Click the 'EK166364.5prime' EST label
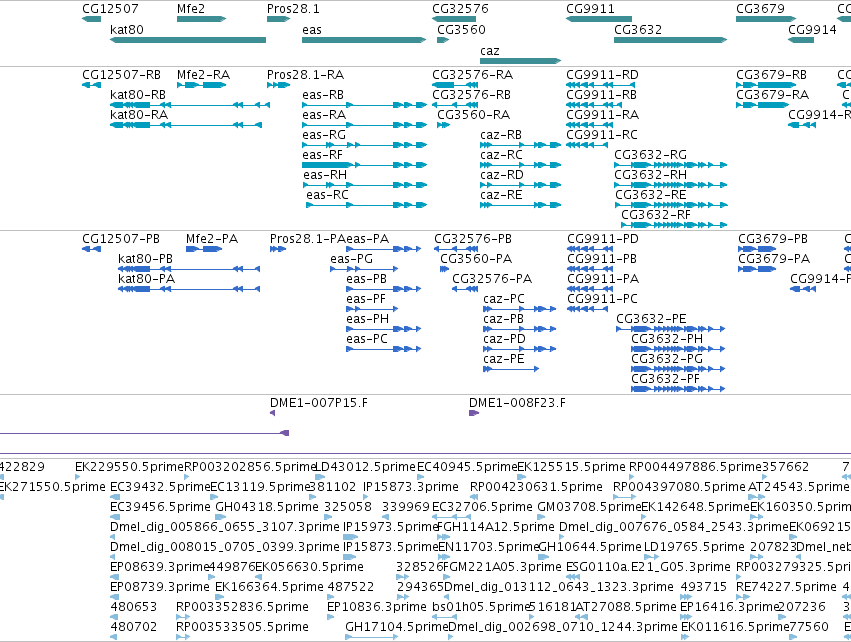This screenshot has width=851, height=642. 269,587
